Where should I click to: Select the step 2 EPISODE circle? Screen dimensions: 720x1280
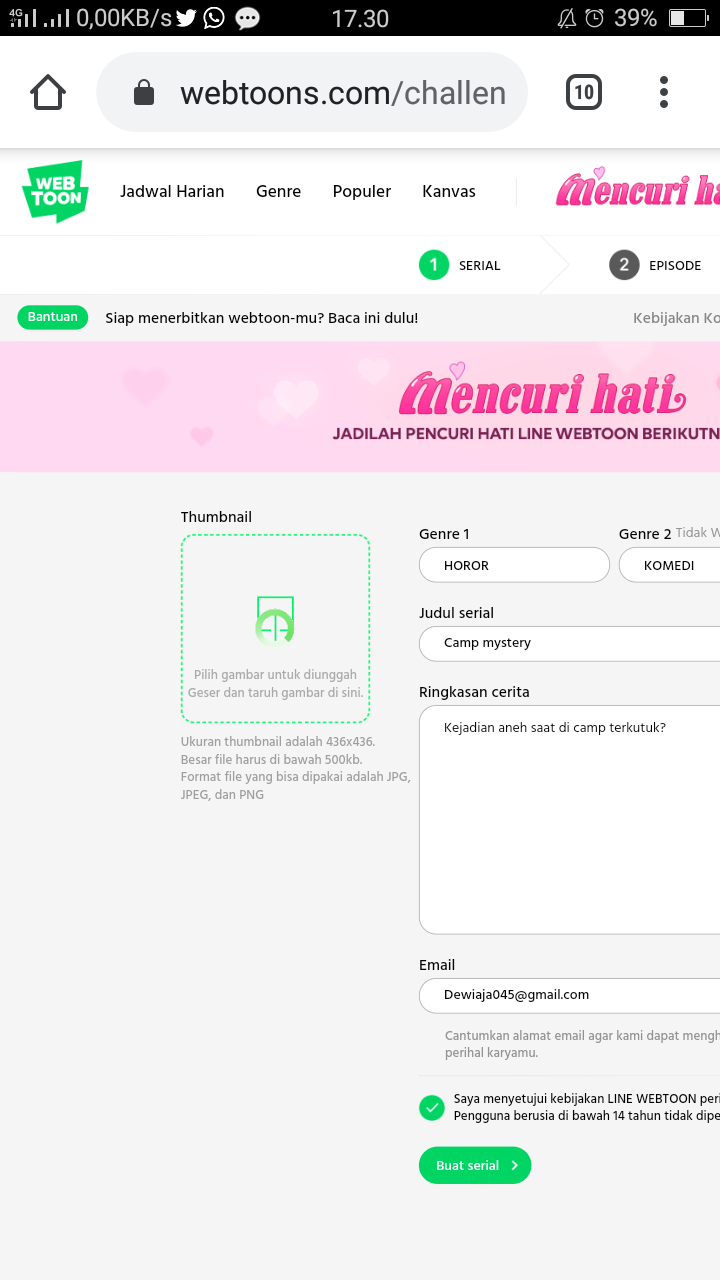(624, 265)
